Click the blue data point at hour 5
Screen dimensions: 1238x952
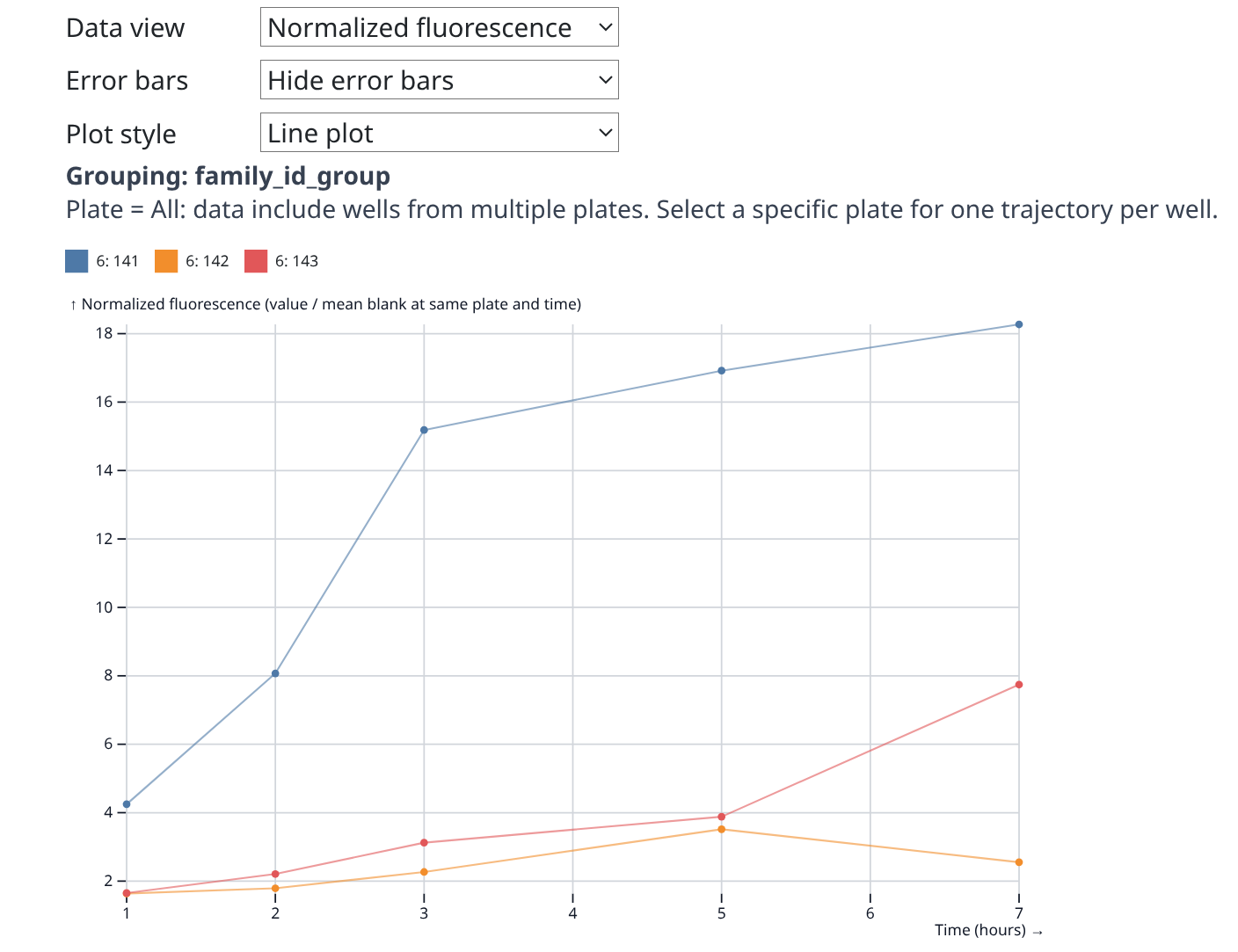click(722, 371)
